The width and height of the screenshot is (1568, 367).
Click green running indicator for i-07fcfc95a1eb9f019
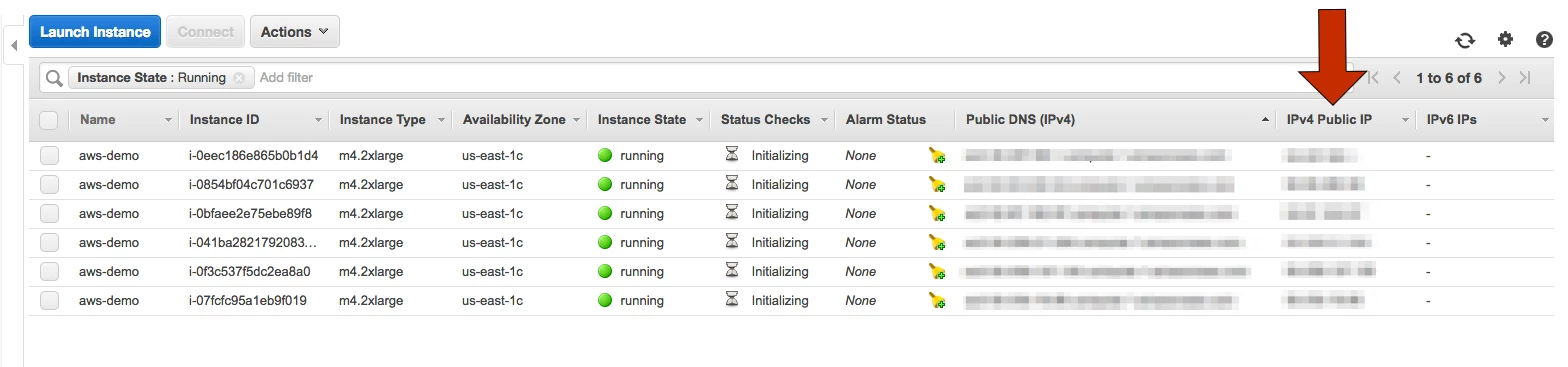(605, 300)
